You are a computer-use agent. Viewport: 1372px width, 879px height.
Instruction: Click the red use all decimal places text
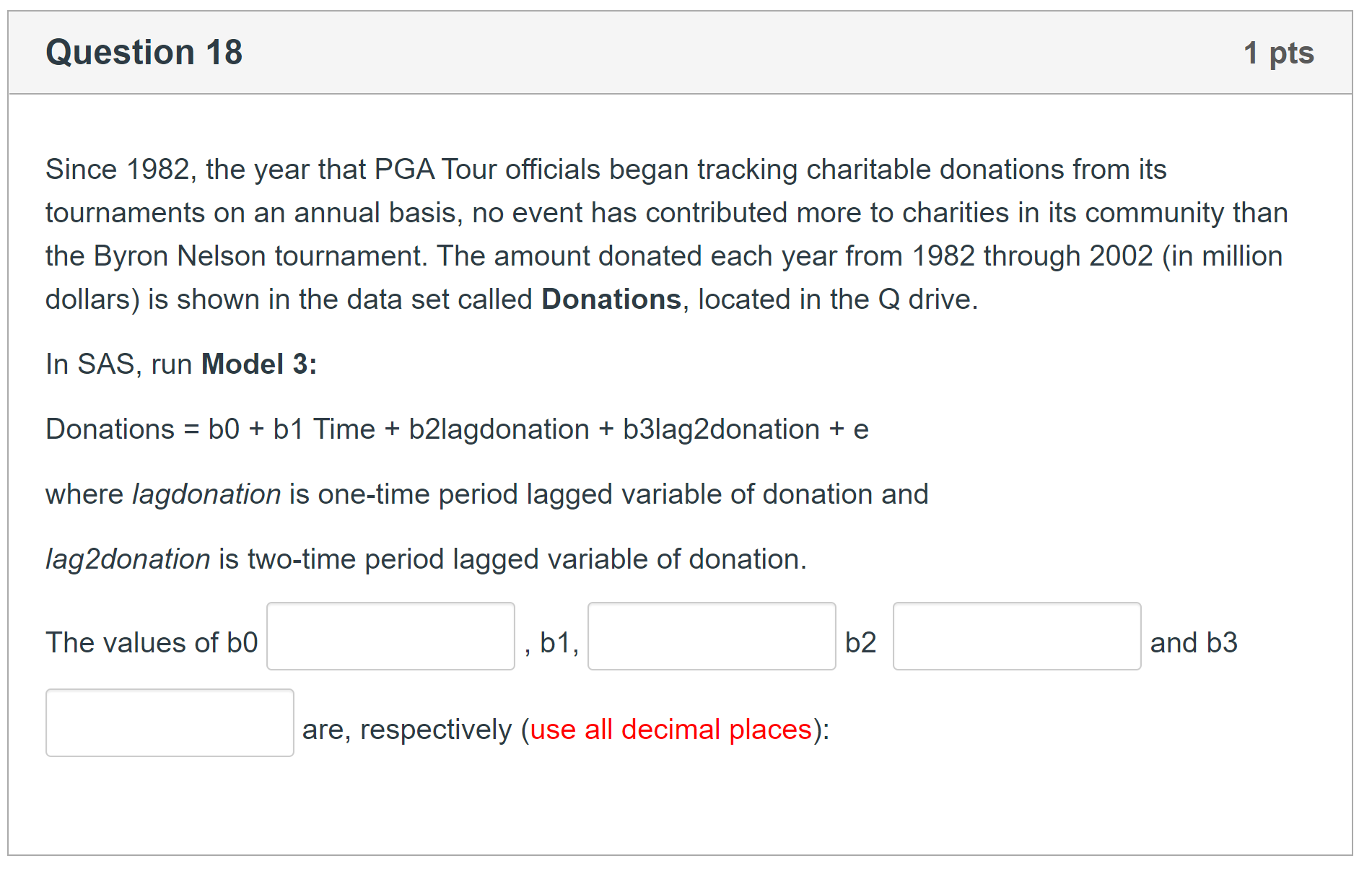click(x=670, y=729)
